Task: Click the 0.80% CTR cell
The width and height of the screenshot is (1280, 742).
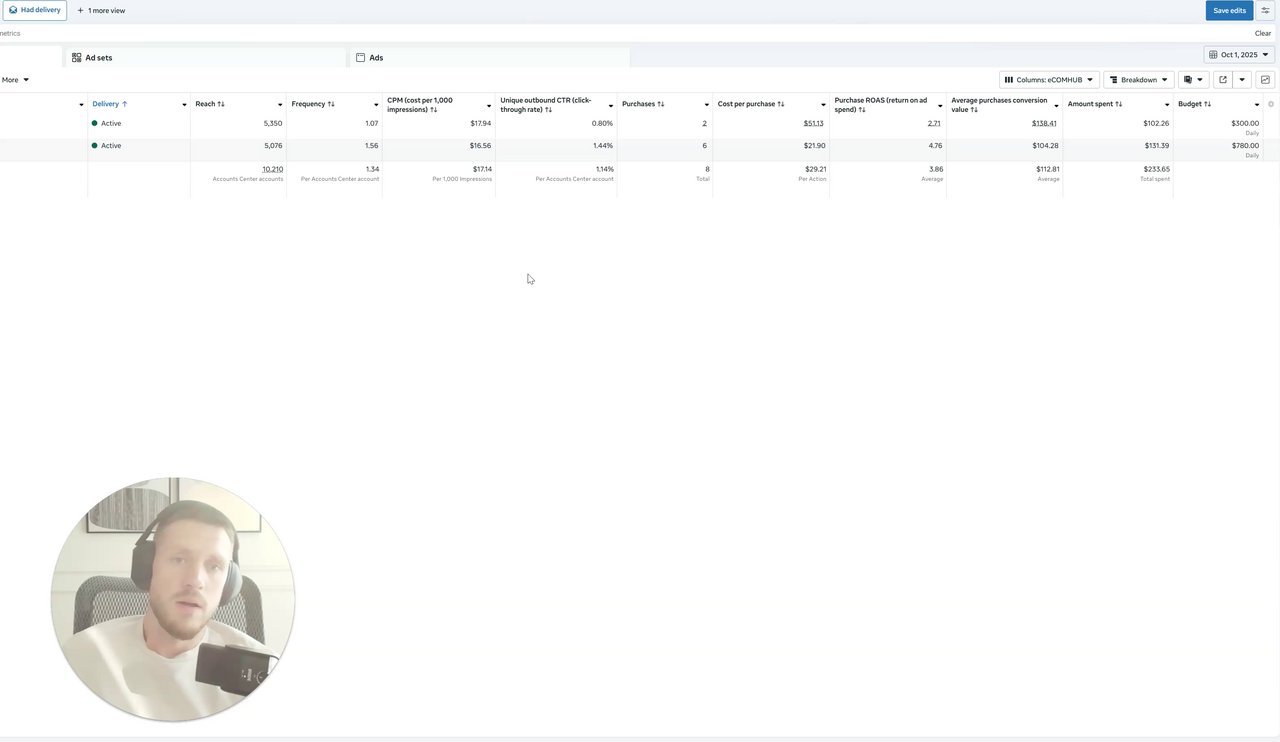Action: coord(602,123)
